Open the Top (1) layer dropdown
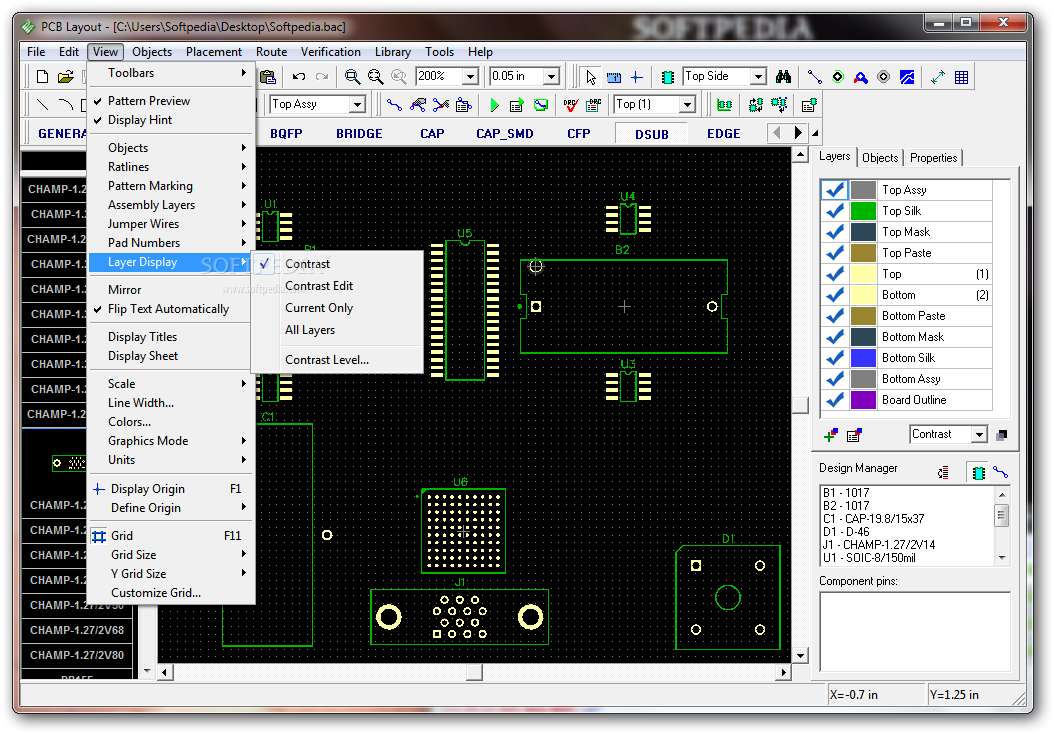Screen dimensions: 1054x734 click(x=687, y=105)
